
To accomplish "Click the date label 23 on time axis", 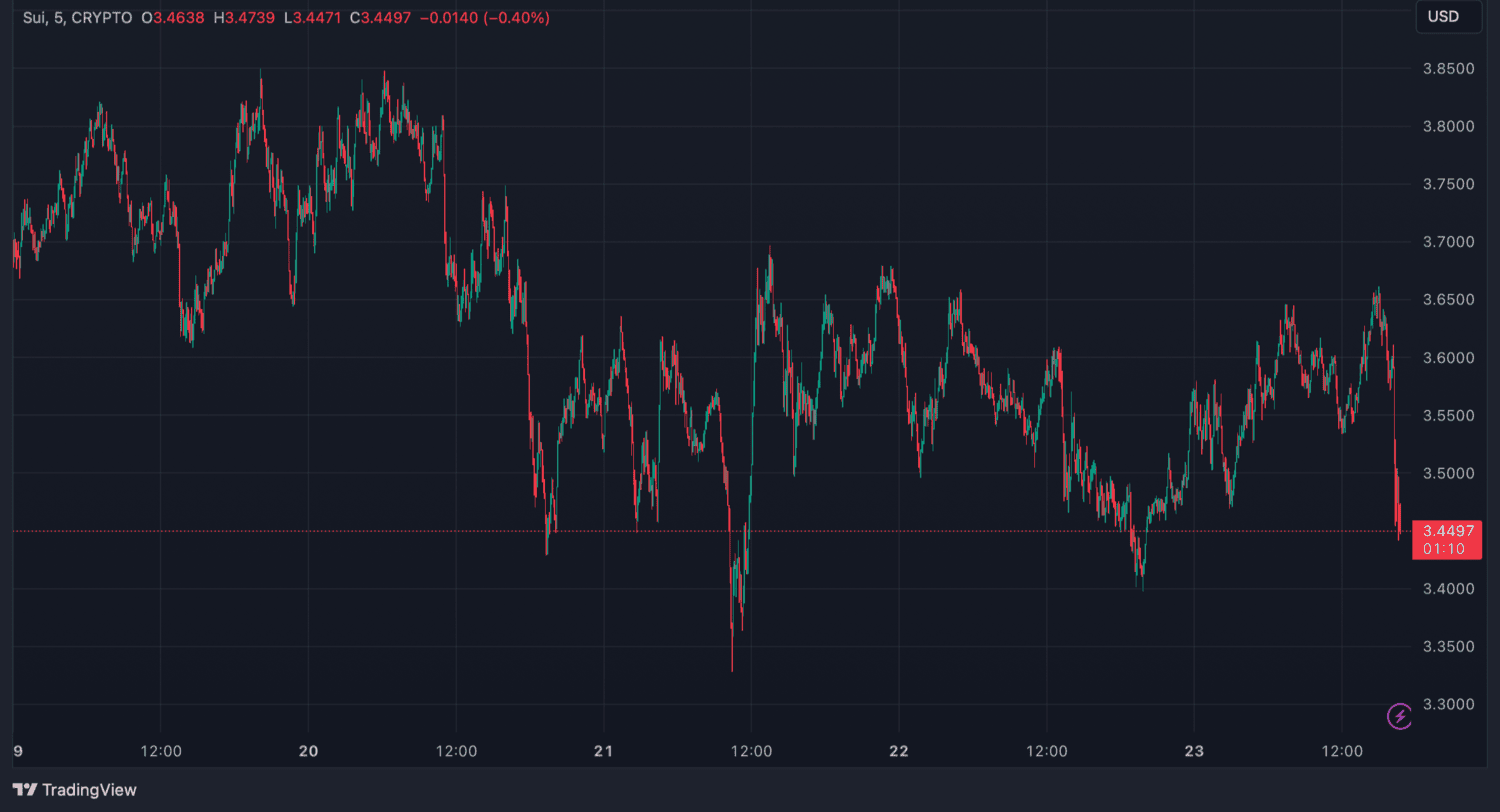I will coord(1193,751).
